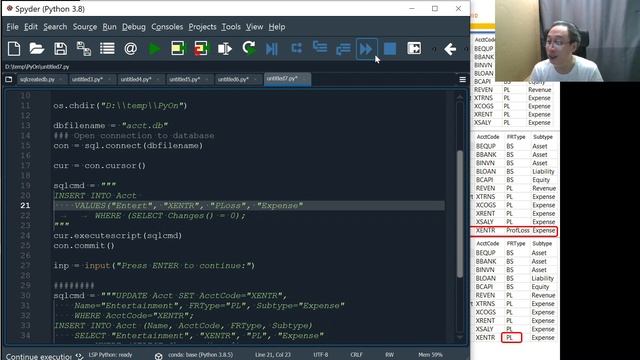This screenshot has height=360, width=640.
Task: Click 'LSP Python: ready' in status bar
Action: [110, 355]
